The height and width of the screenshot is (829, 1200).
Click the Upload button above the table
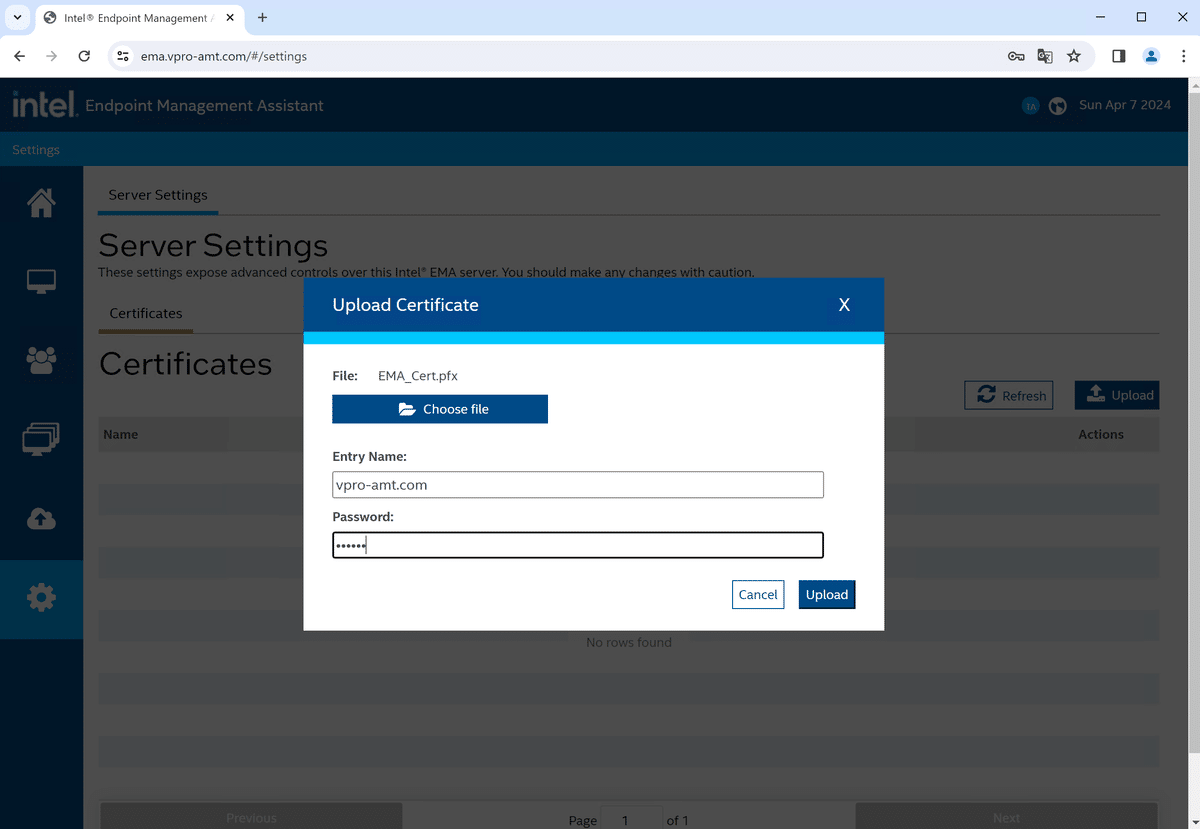point(1116,395)
